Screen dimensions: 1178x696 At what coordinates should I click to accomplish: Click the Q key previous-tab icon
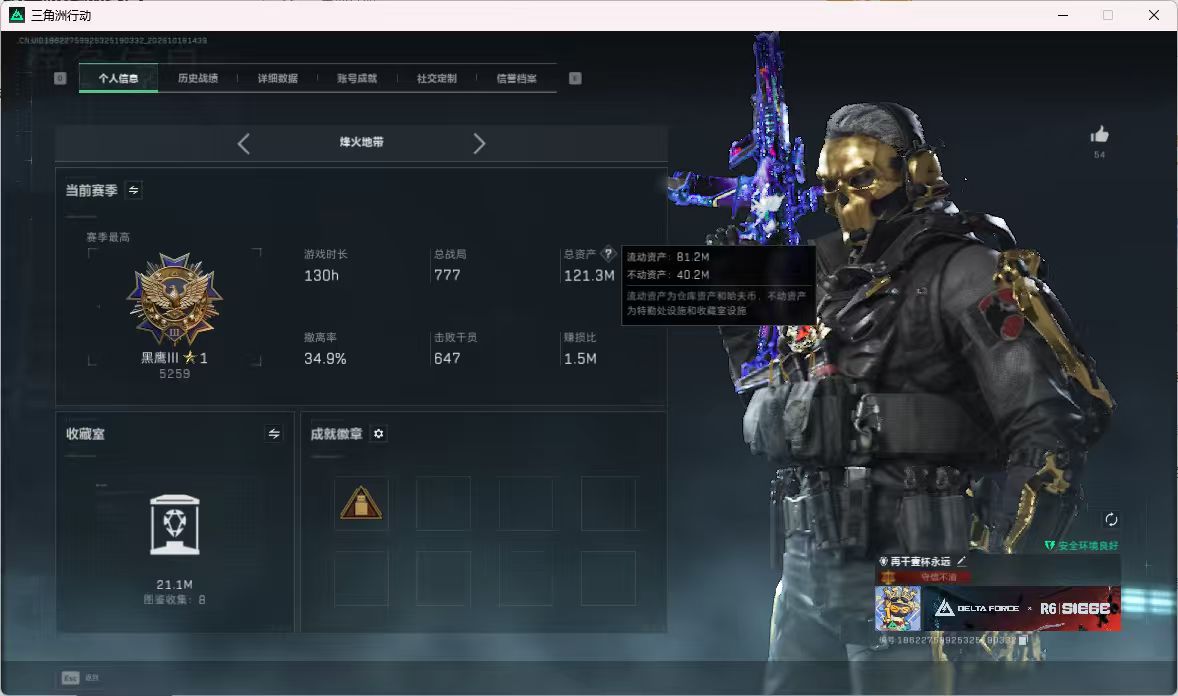pos(60,78)
